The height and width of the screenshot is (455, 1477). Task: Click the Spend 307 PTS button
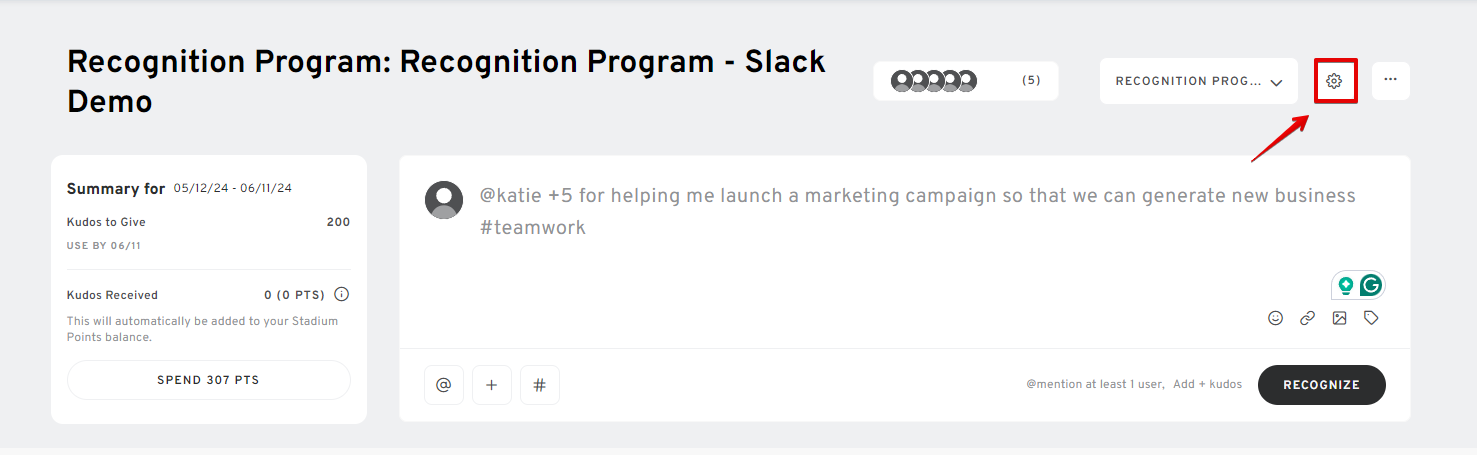pos(209,380)
